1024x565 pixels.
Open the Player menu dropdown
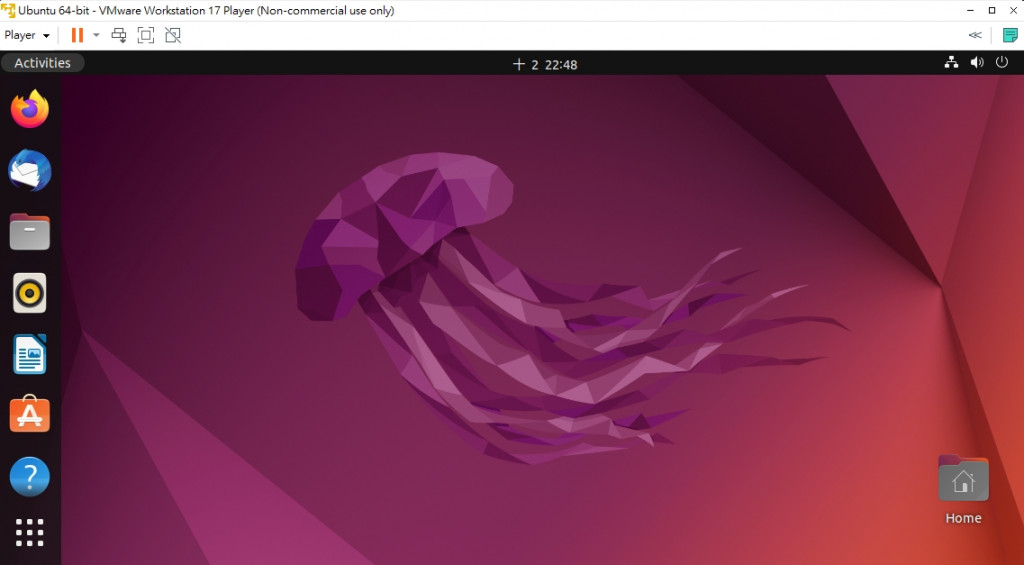(27, 35)
